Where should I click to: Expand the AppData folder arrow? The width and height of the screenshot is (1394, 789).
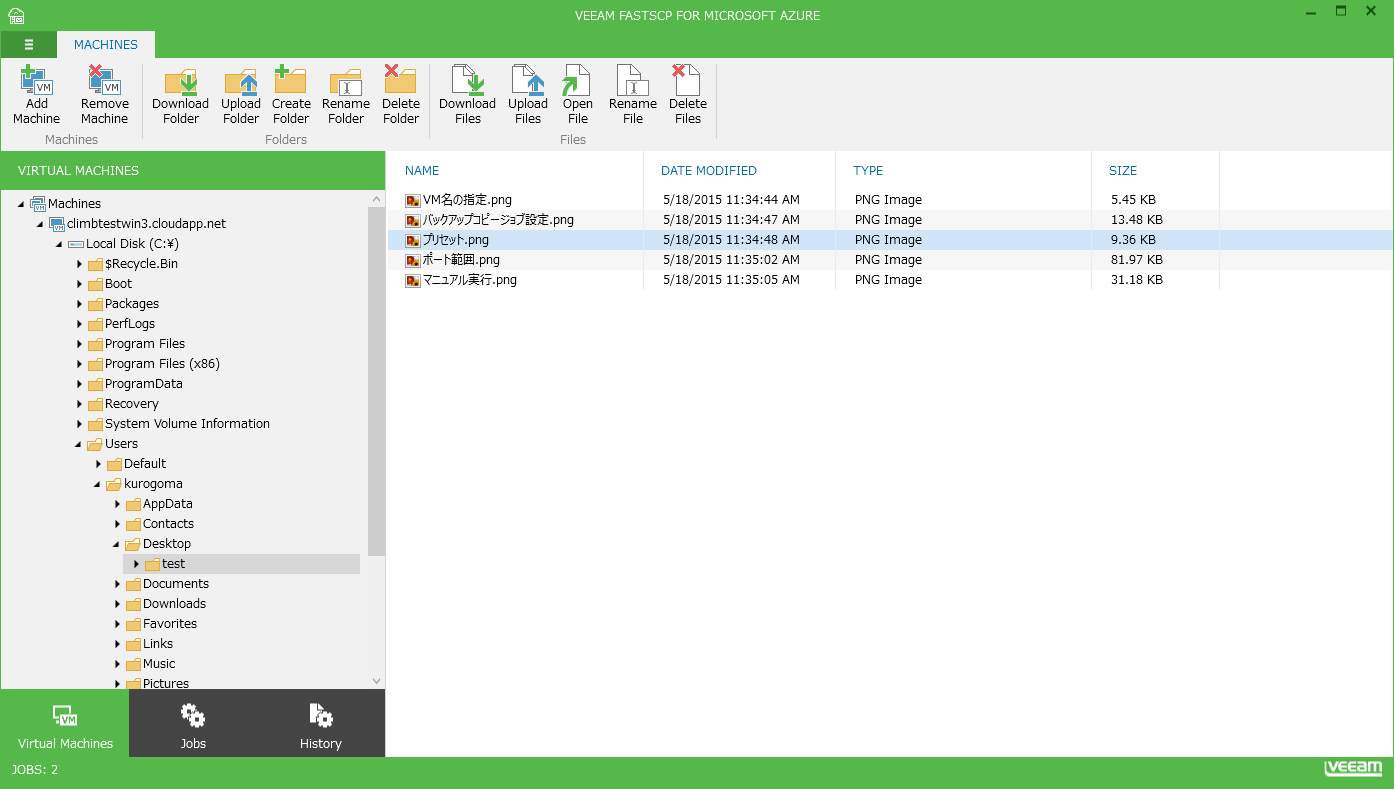point(117,504)
